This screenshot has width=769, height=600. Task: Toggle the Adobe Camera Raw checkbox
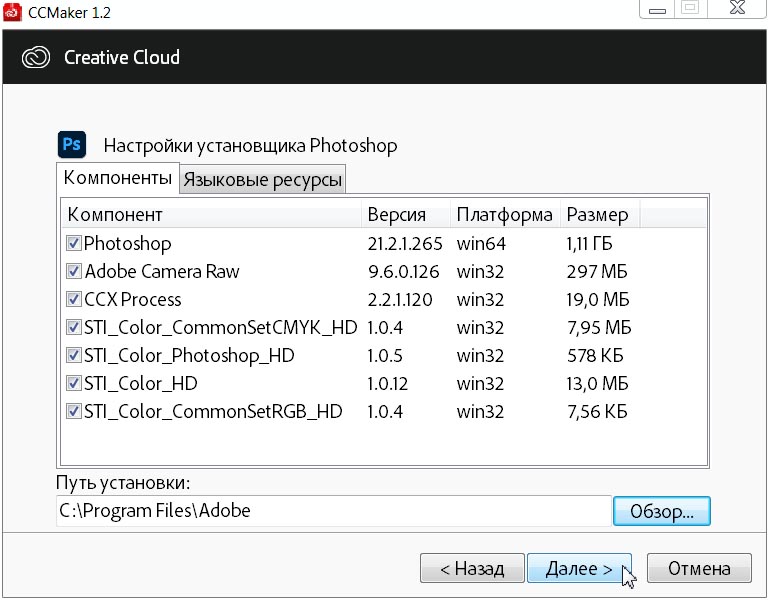point(74,271)
